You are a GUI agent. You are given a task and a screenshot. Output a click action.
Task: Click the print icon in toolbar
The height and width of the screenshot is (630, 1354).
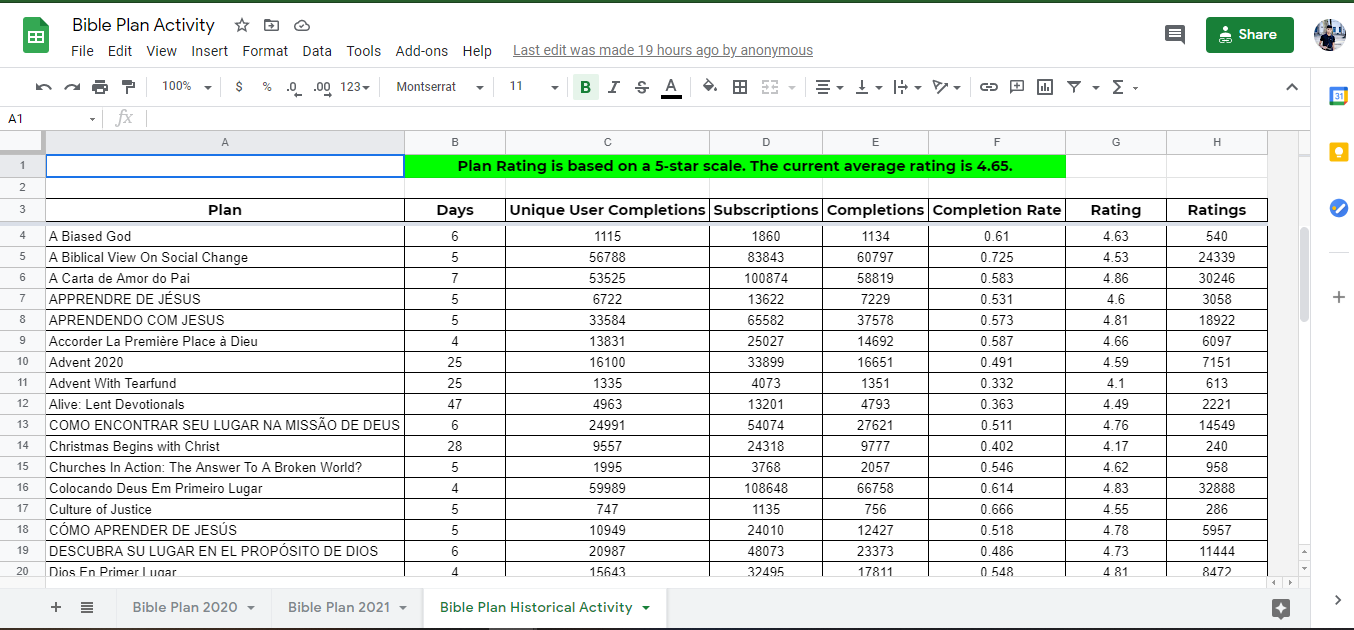(100, 87)
